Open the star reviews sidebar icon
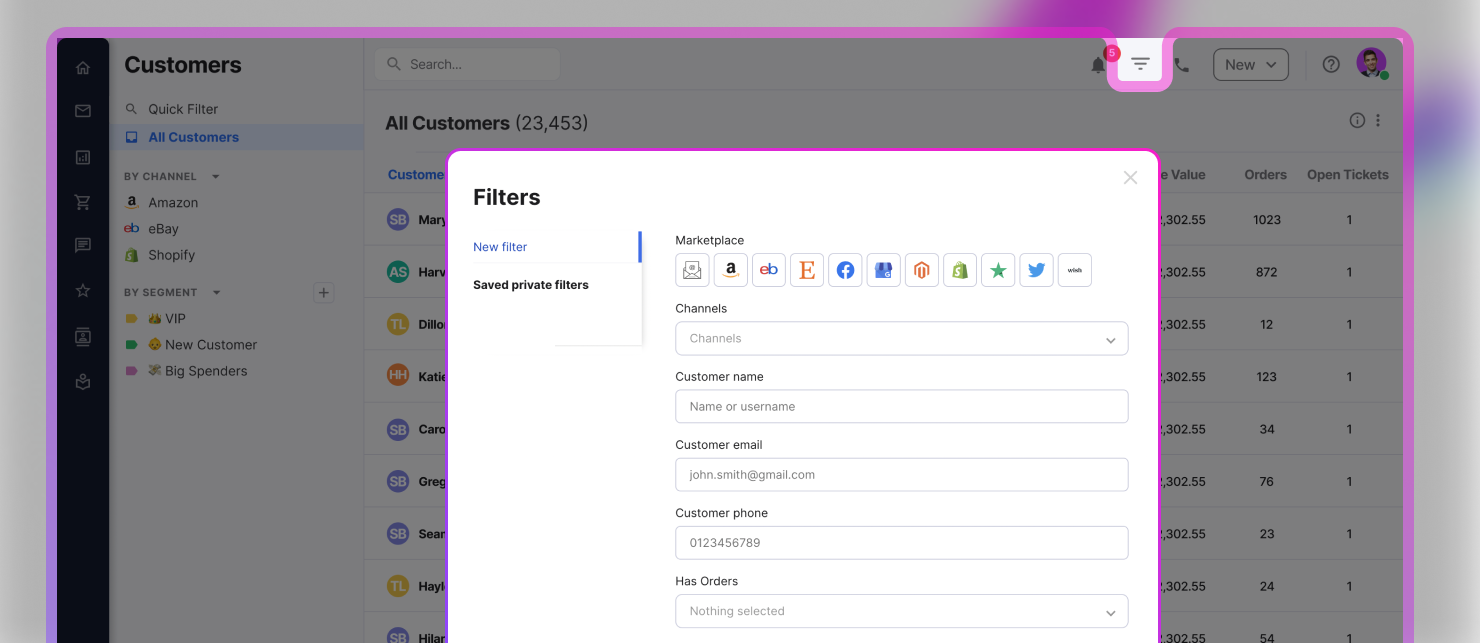 pyautogui.click(x=83, y=291)
